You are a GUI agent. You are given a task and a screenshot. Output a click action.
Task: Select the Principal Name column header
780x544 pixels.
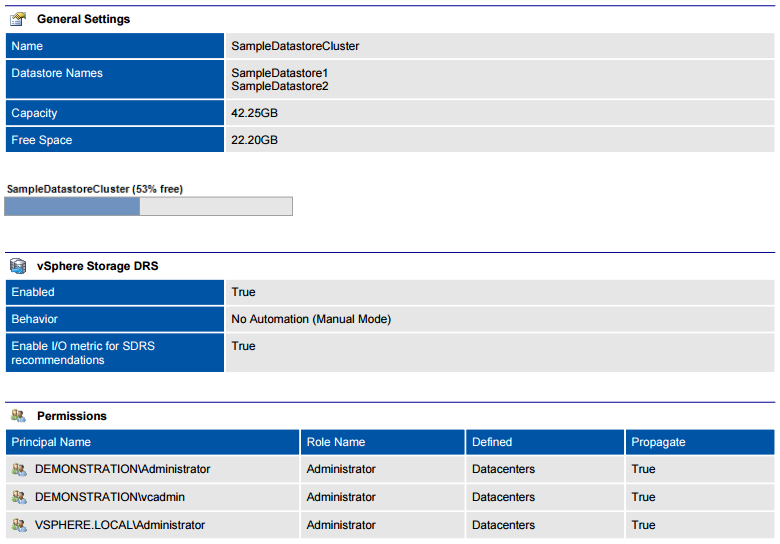(x=51, y=442)
